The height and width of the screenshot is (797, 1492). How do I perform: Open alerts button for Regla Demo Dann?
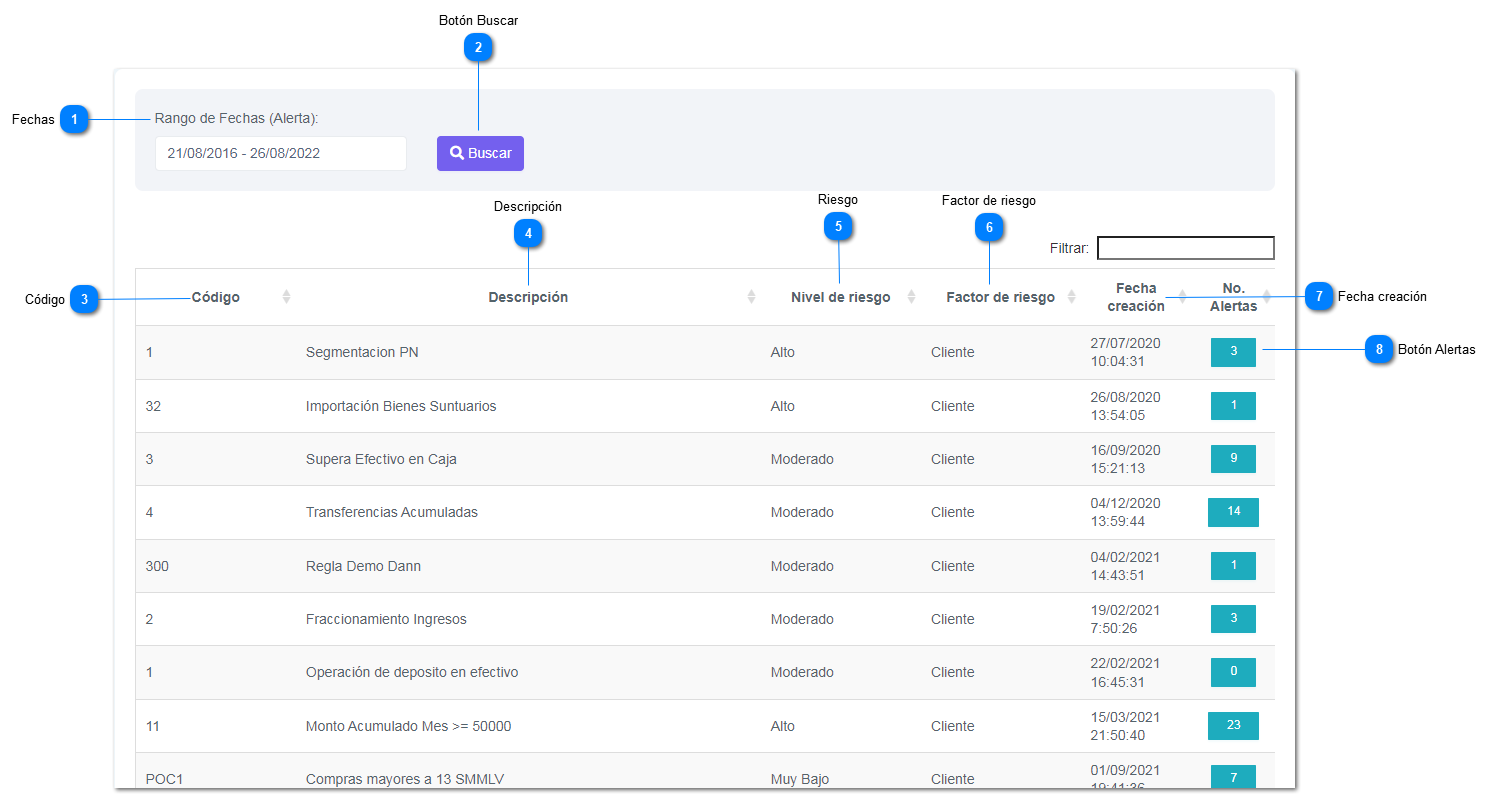1233,566
